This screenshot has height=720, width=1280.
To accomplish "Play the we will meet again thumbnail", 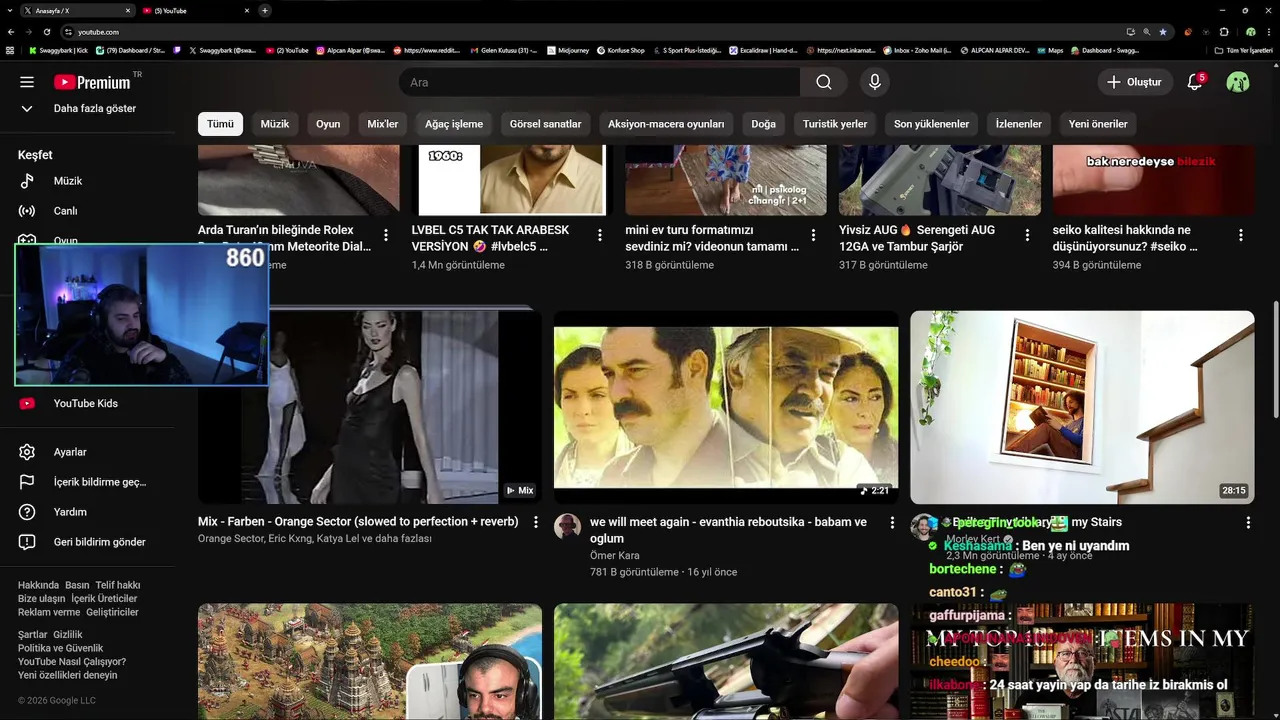I will pyautogui.click(x=726, y=407).
